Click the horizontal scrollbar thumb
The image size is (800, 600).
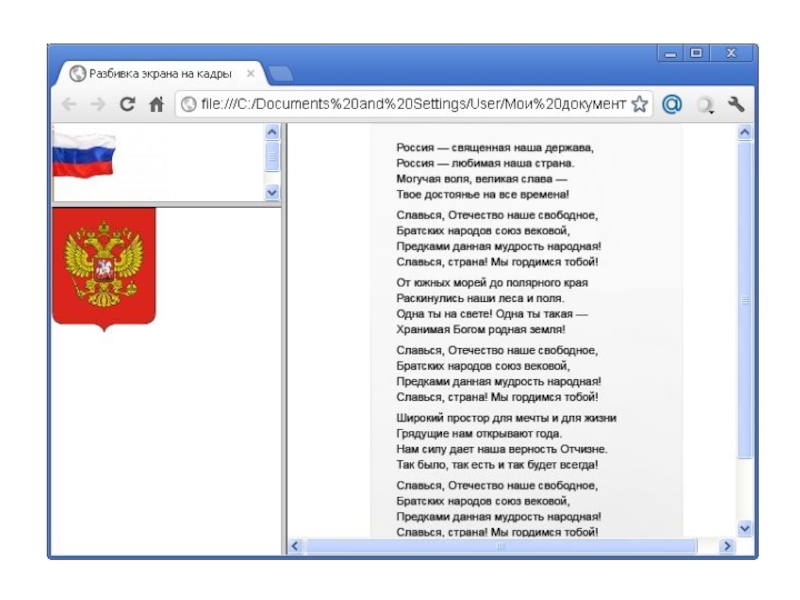[501, 546]
